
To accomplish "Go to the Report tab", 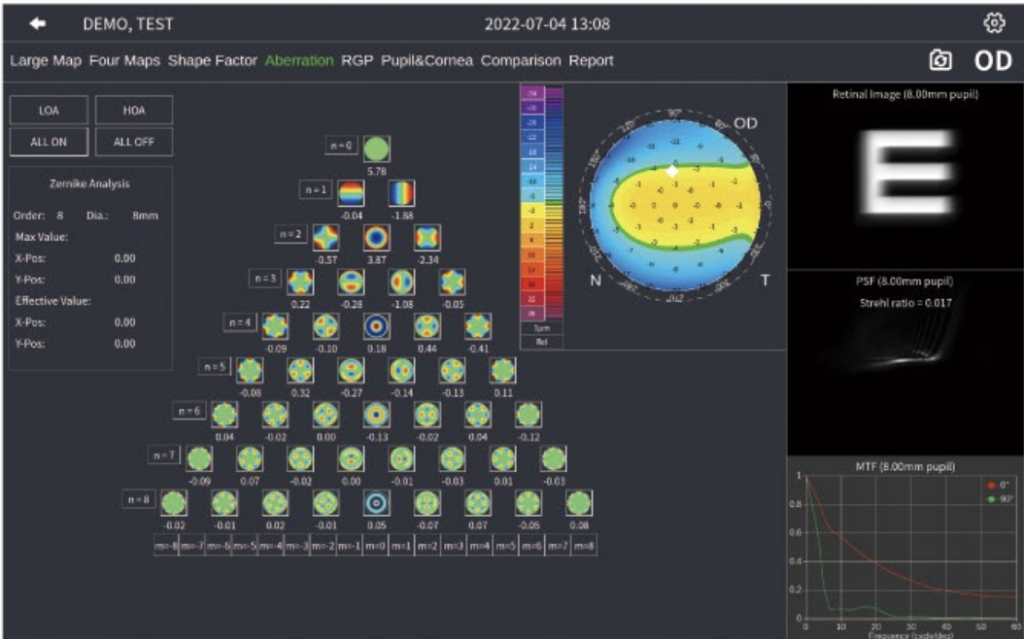I will click(591, 61).
